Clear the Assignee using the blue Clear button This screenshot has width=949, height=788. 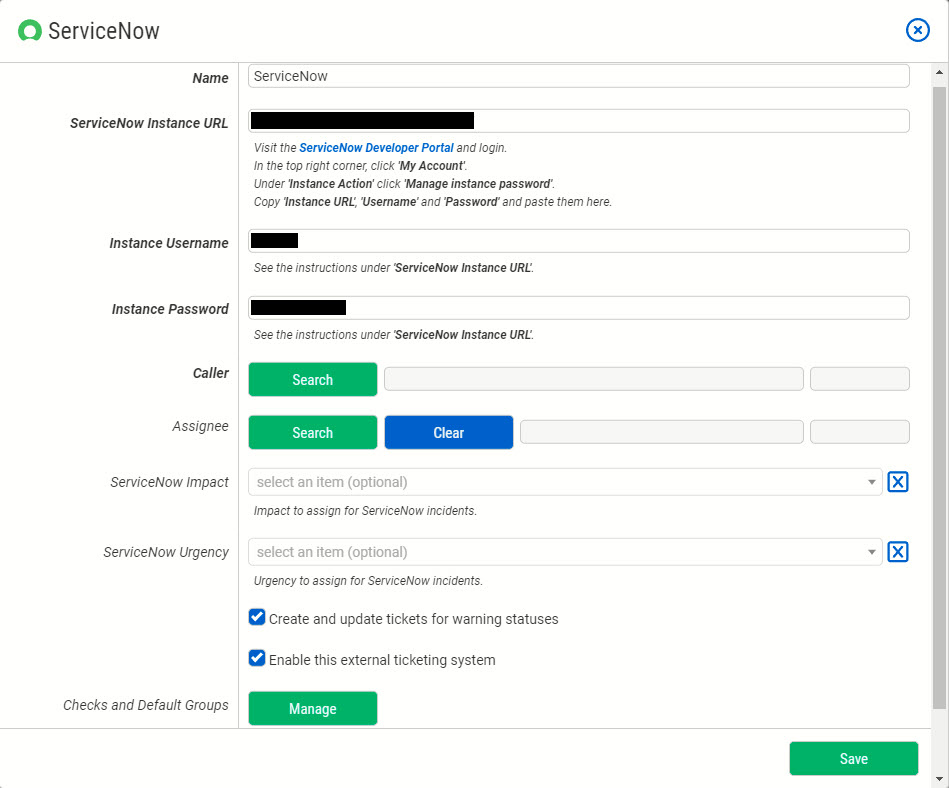point(448,433)
